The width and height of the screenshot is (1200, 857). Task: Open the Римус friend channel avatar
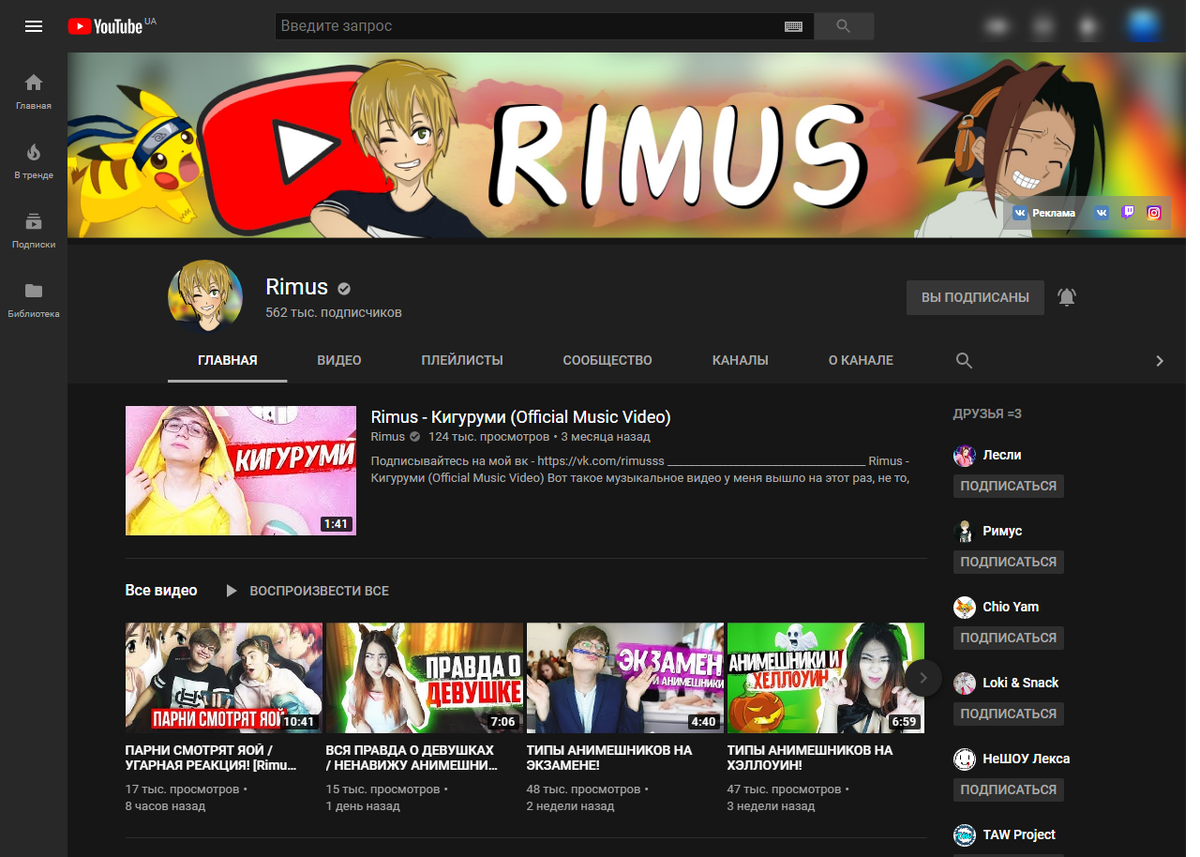pos(964,531)
